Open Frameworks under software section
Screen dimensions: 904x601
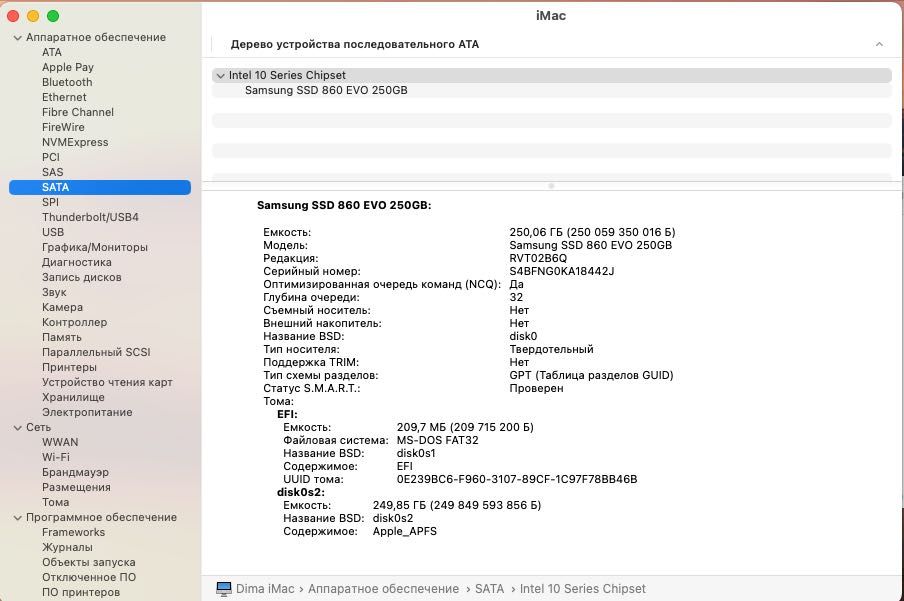click(x=73, y=532)
